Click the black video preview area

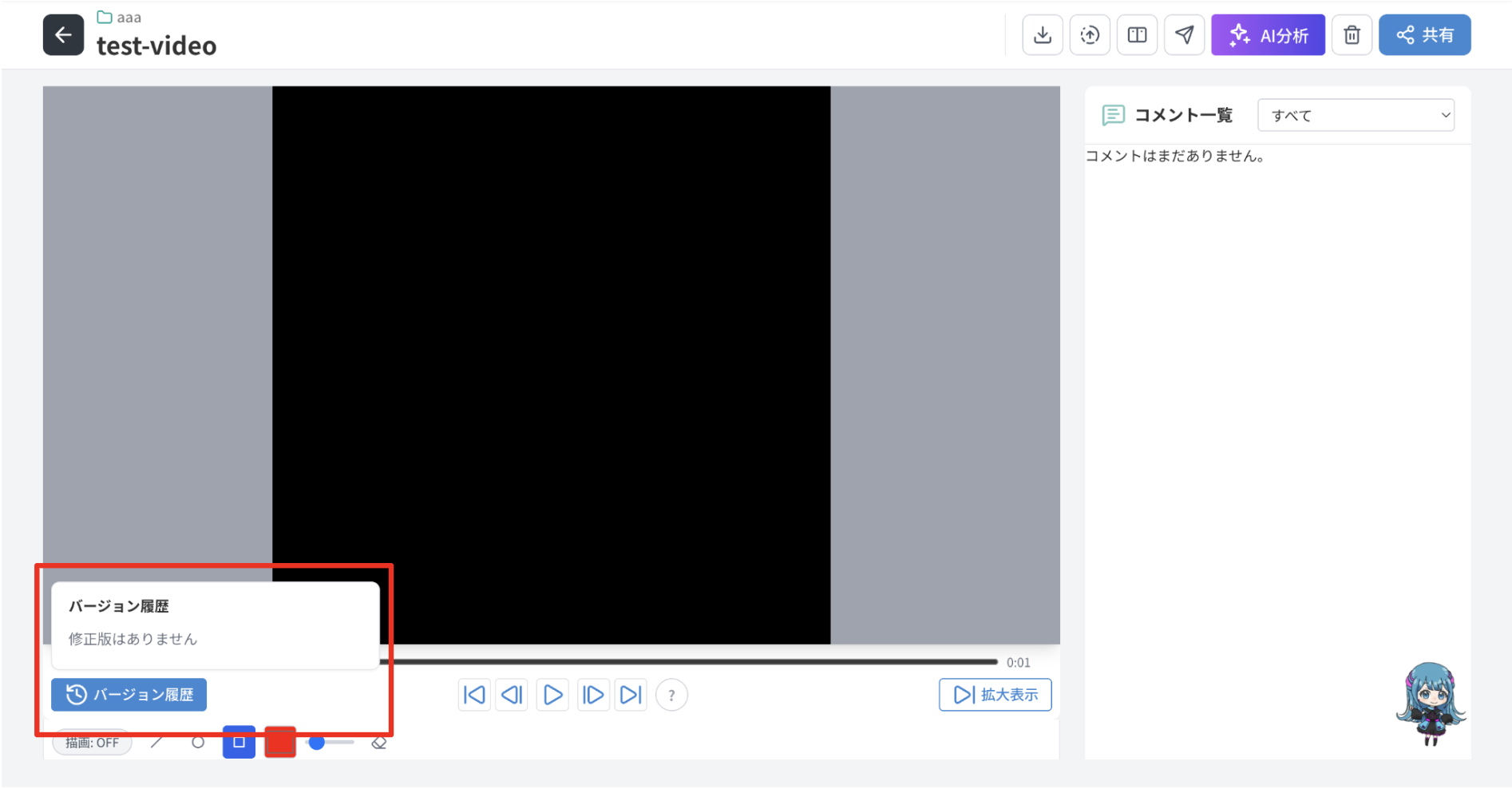(x=551, y=365)
